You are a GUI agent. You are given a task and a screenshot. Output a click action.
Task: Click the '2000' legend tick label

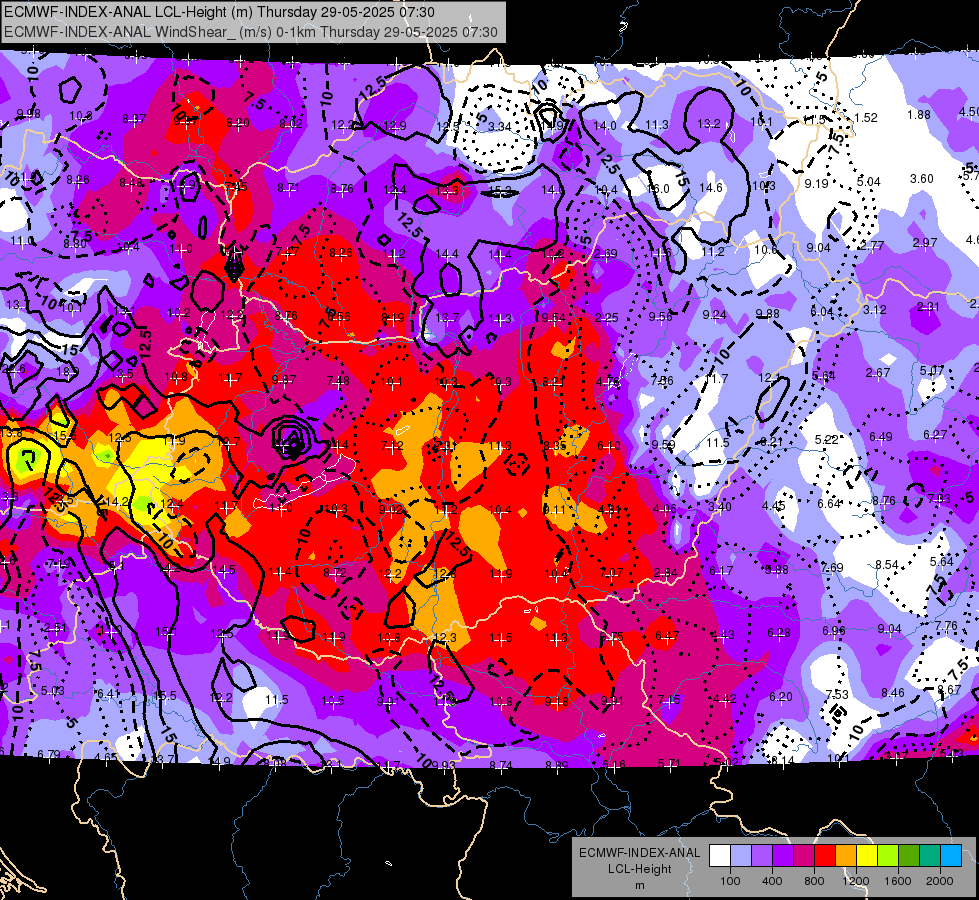pyautogui.click(x=940, y=881)
